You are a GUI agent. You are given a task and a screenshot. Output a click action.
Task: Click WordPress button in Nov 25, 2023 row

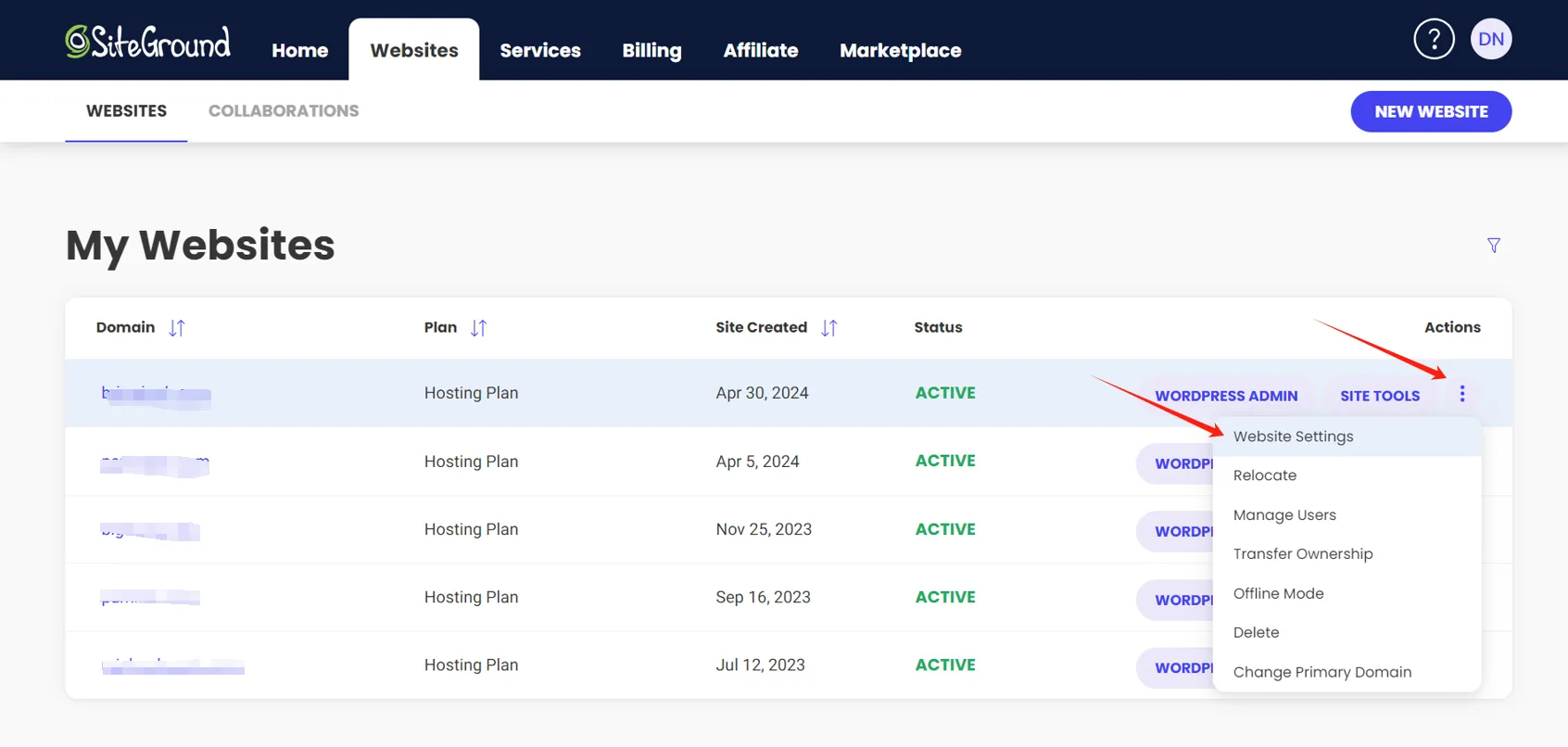[x=1175, y=531]
